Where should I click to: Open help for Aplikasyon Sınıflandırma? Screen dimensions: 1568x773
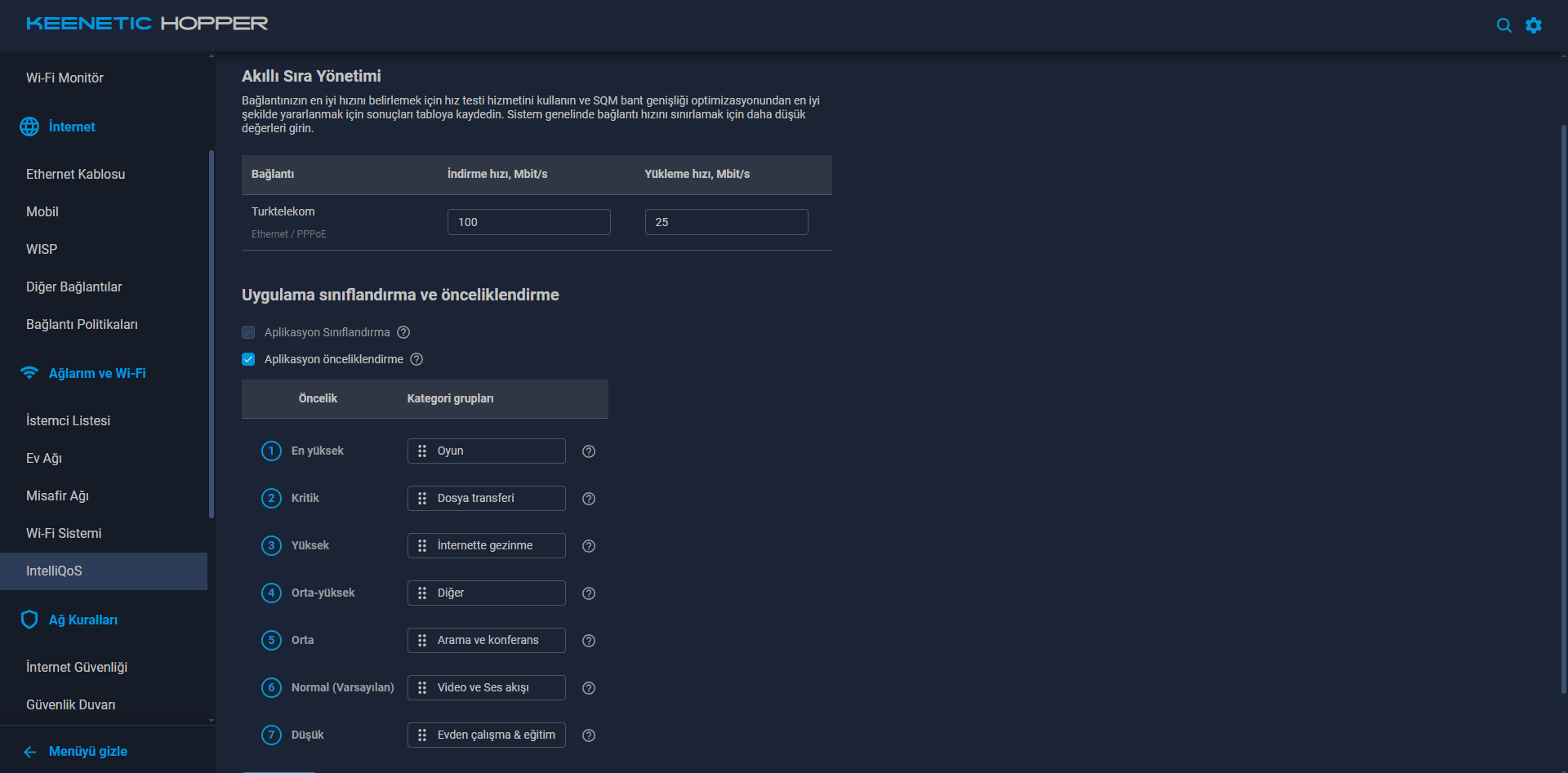pos(403,332)
